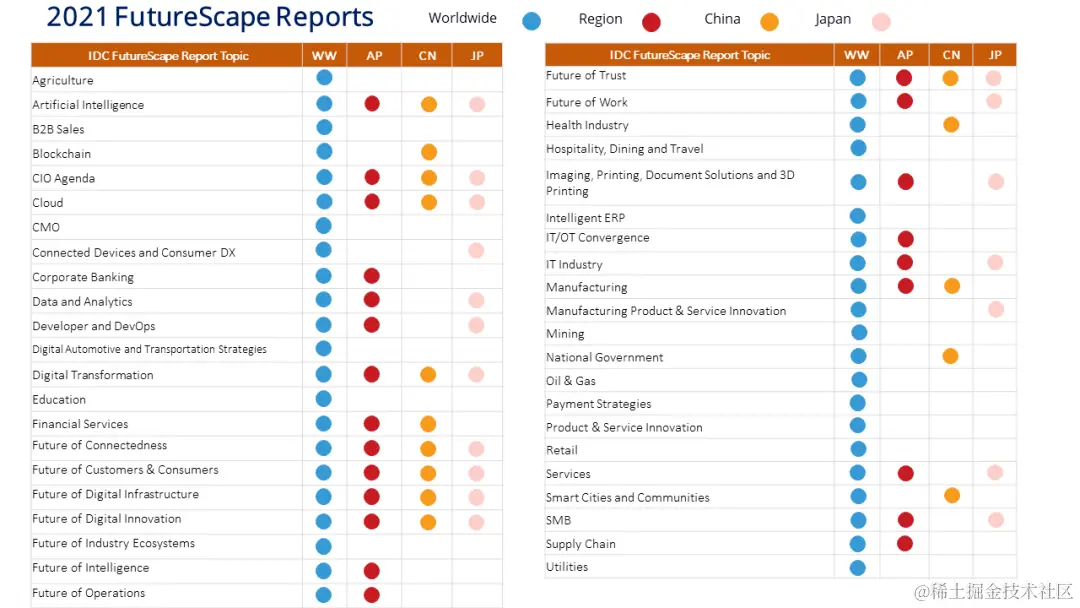Screen dimensions: 1080x608
Task: Select the Mining topic label
Action: coord(565,334)
